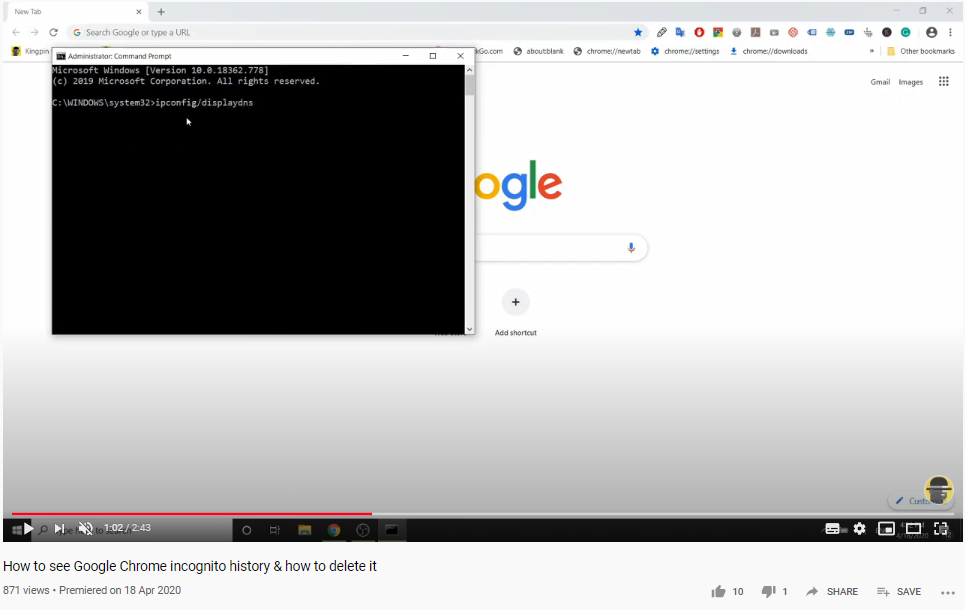
Task: Switch to miniplayer mode
Action: [x=886, y=529]
